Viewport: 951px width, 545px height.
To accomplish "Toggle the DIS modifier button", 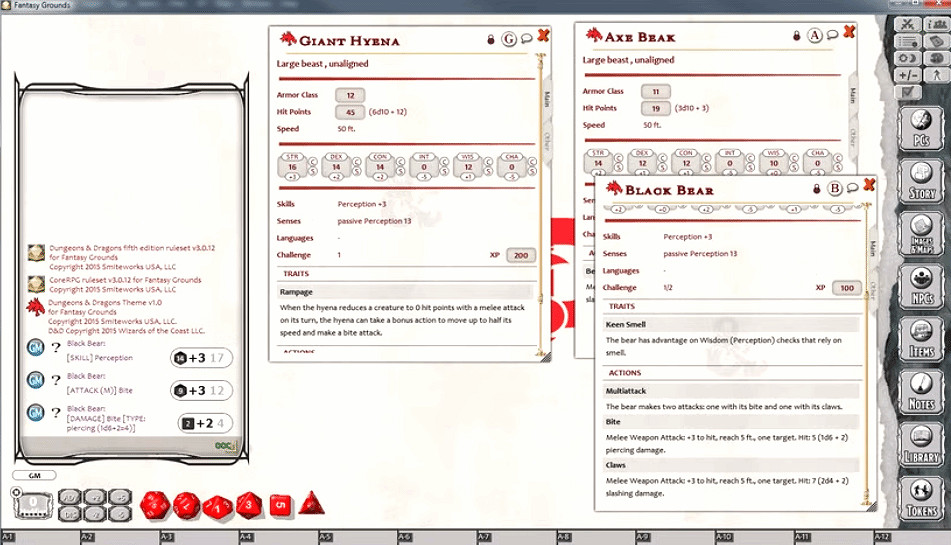I will (70, 514).
